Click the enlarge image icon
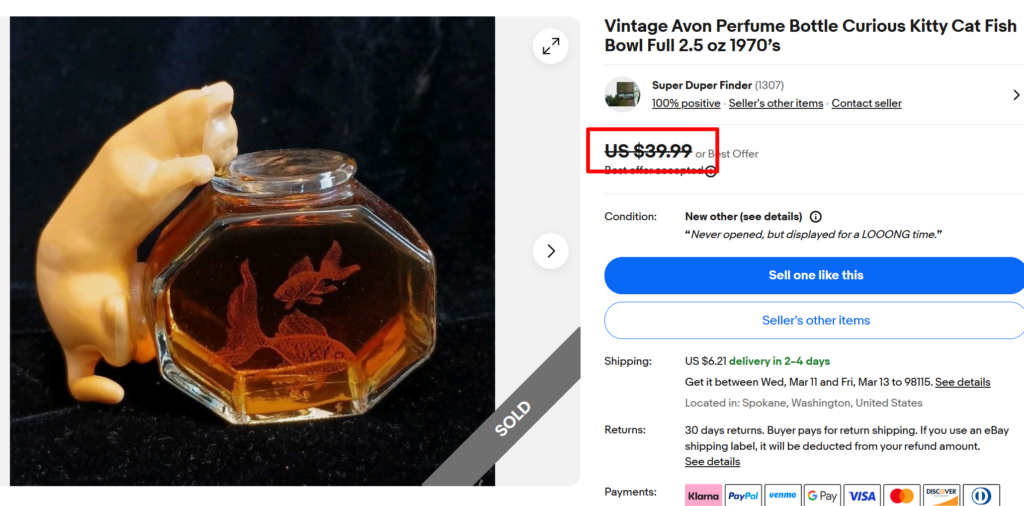This screenshot has height=506, width=1024. pos(551,46)
